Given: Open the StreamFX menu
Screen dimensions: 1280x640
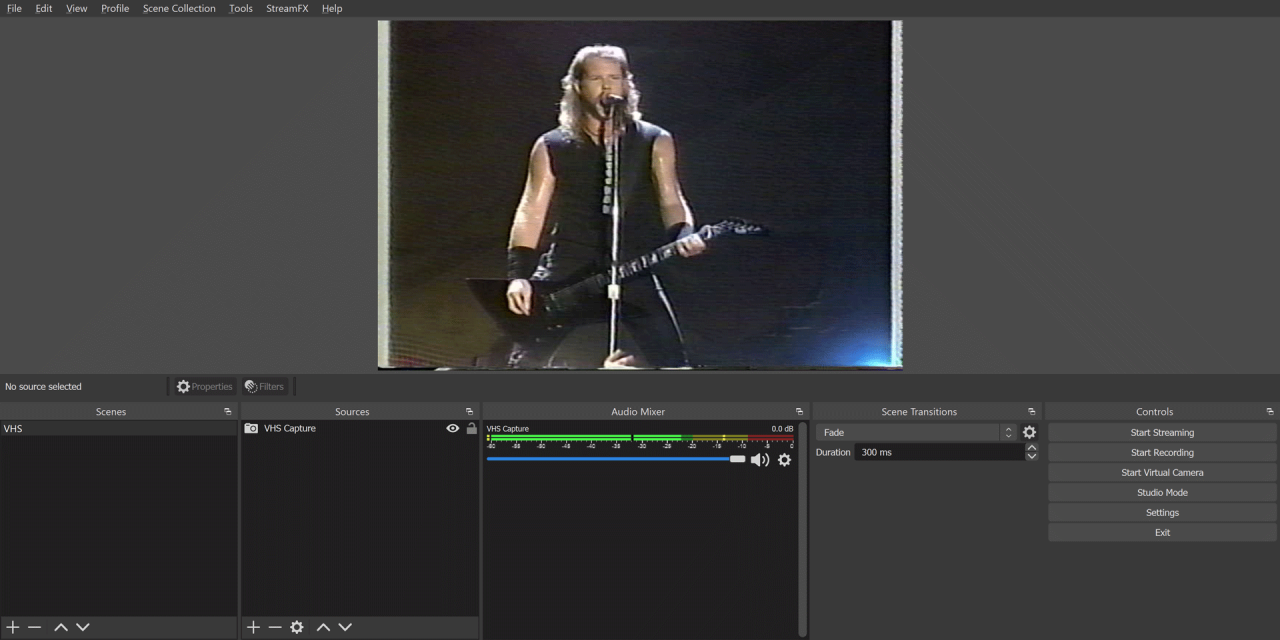Looking at the screenshot, I should [287, 8].
